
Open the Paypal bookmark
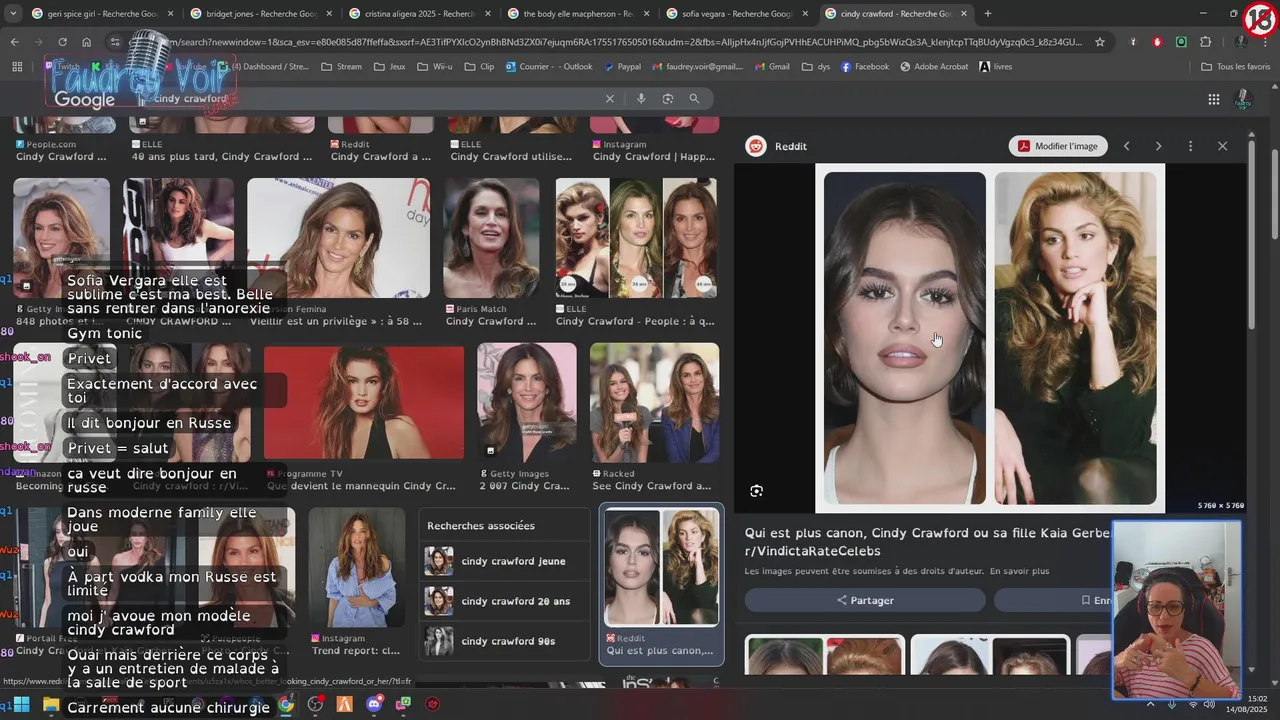click(x=621, y=67)
